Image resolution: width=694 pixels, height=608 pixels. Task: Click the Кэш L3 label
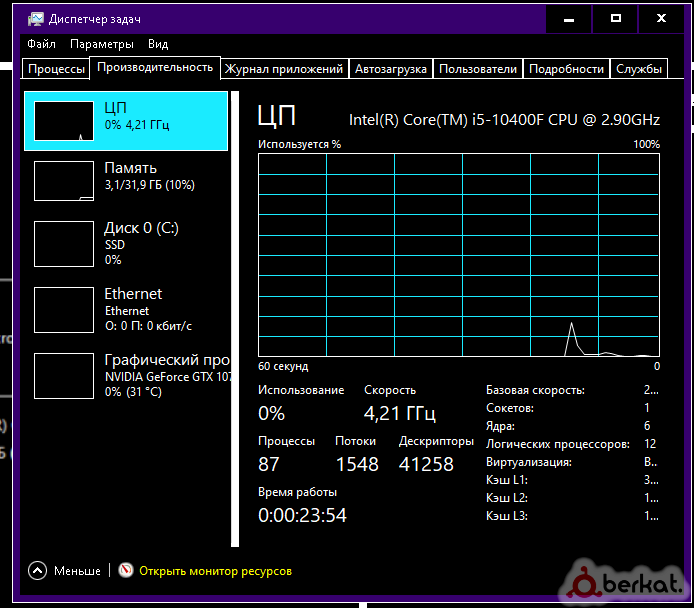click(507, 516)
